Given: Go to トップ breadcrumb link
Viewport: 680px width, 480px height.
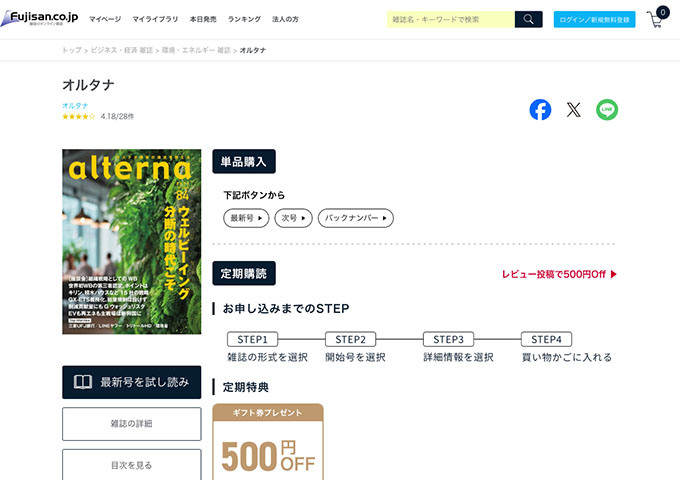Looking at the screenshot, I should click(x=72, y=50).
